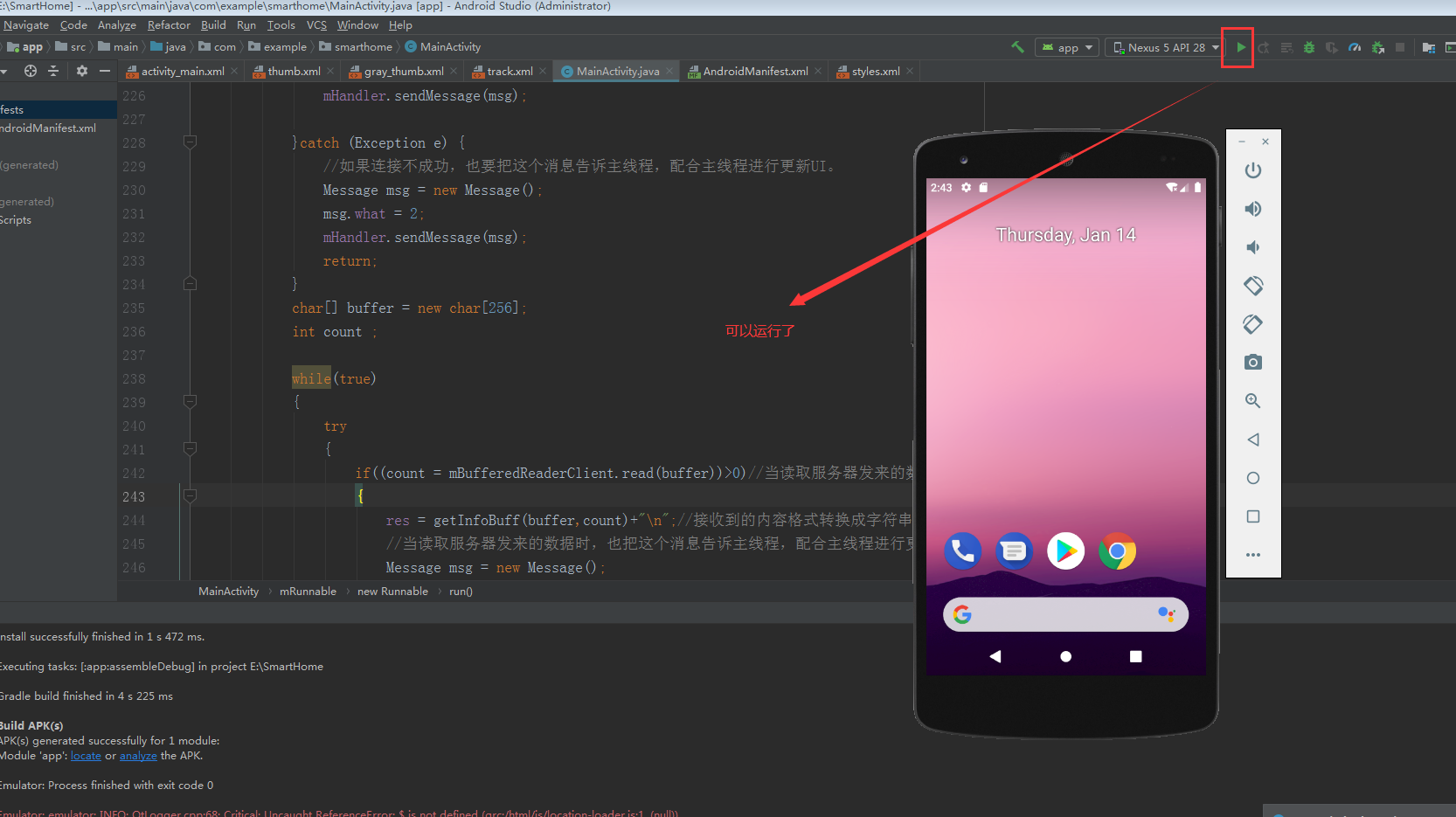Click the Google search bar on the emulator
This screenshot has width=1456, height=817.
1065,614
